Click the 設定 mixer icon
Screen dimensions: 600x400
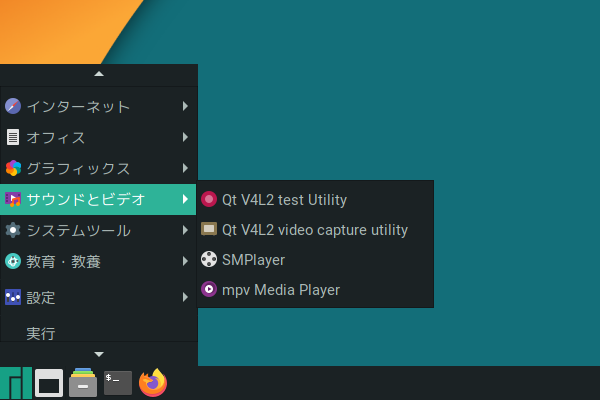pyautogui.click(x=13, y=297)
